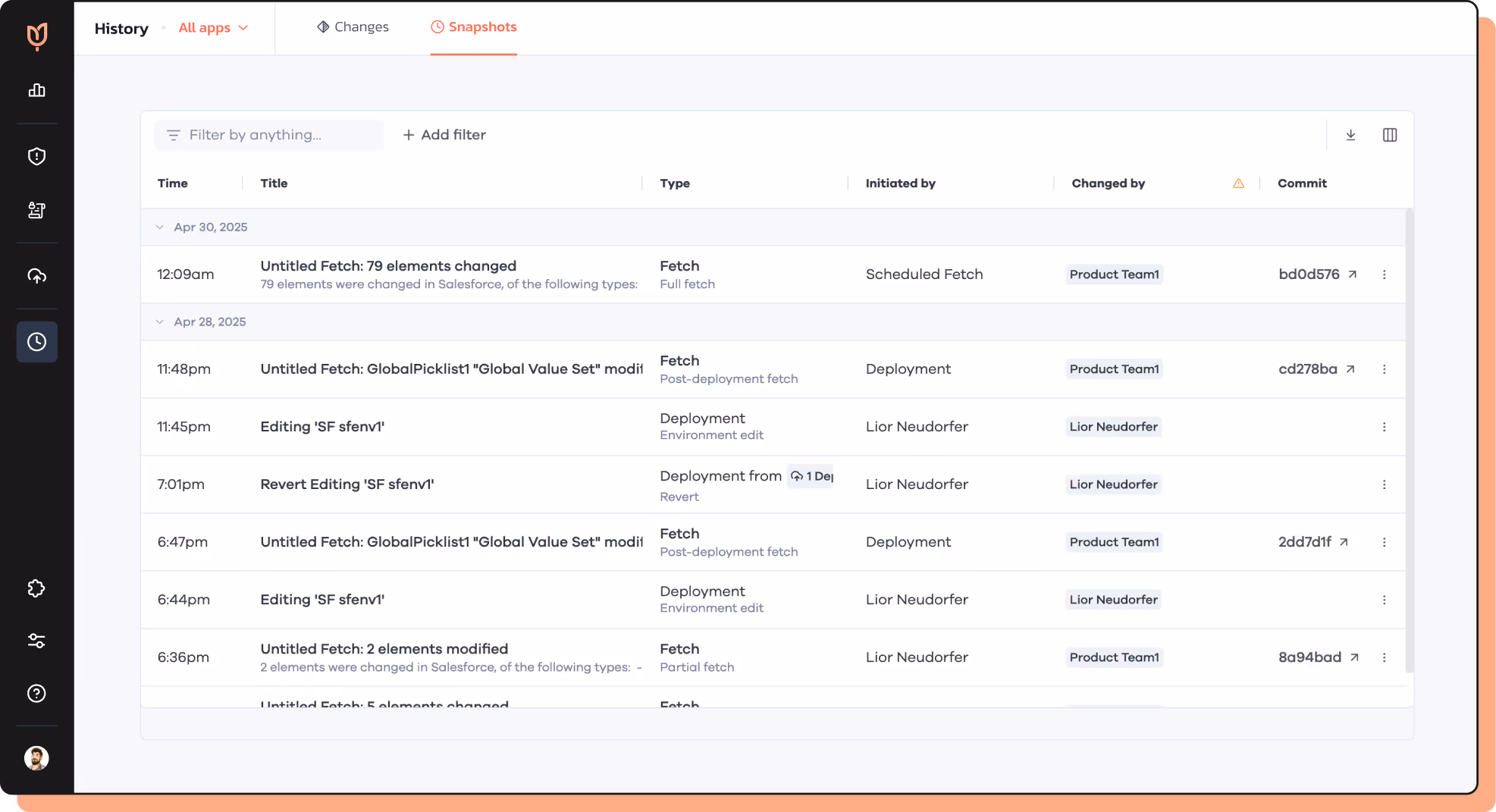
Task: Open the column layout icon
Action: coord(1390,135)
